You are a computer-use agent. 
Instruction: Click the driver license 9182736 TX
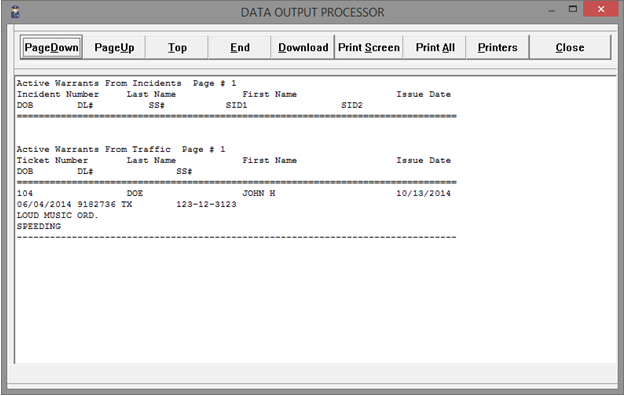[105, 204]
